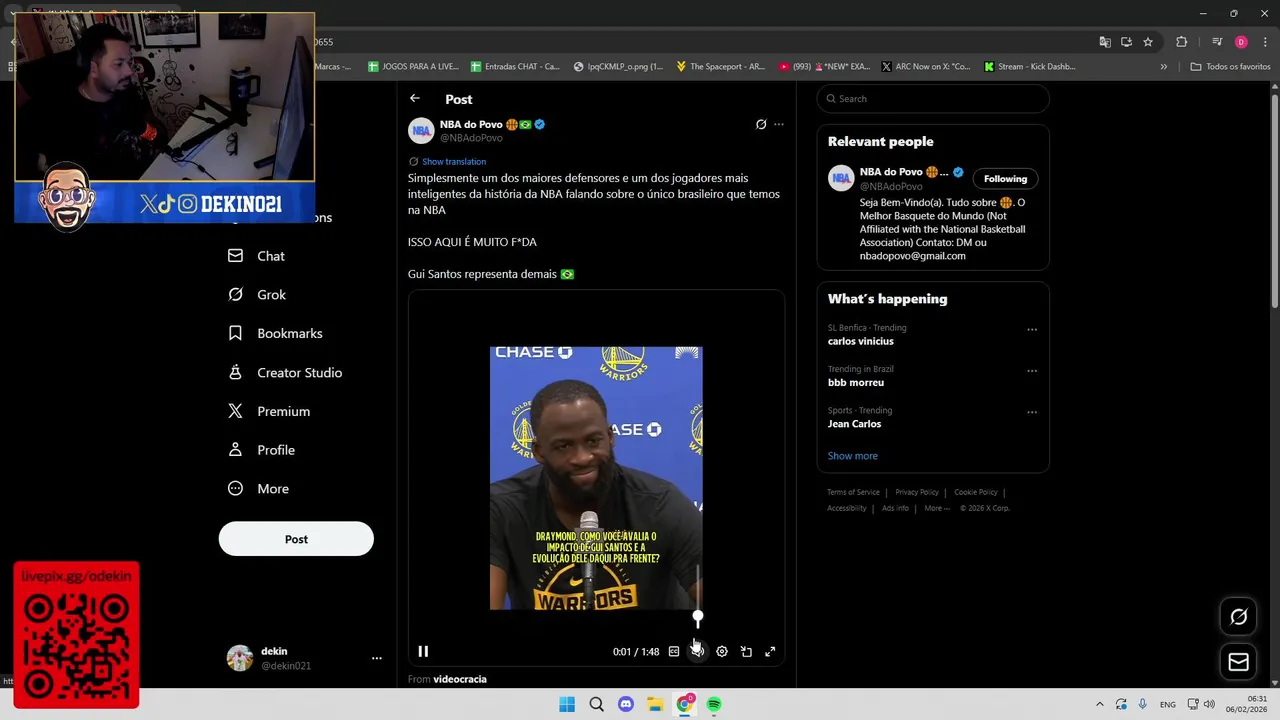The height and width of the screenshot is (720, 1280).
Task: Open Chrome media controls icon
Action: 1217,42
